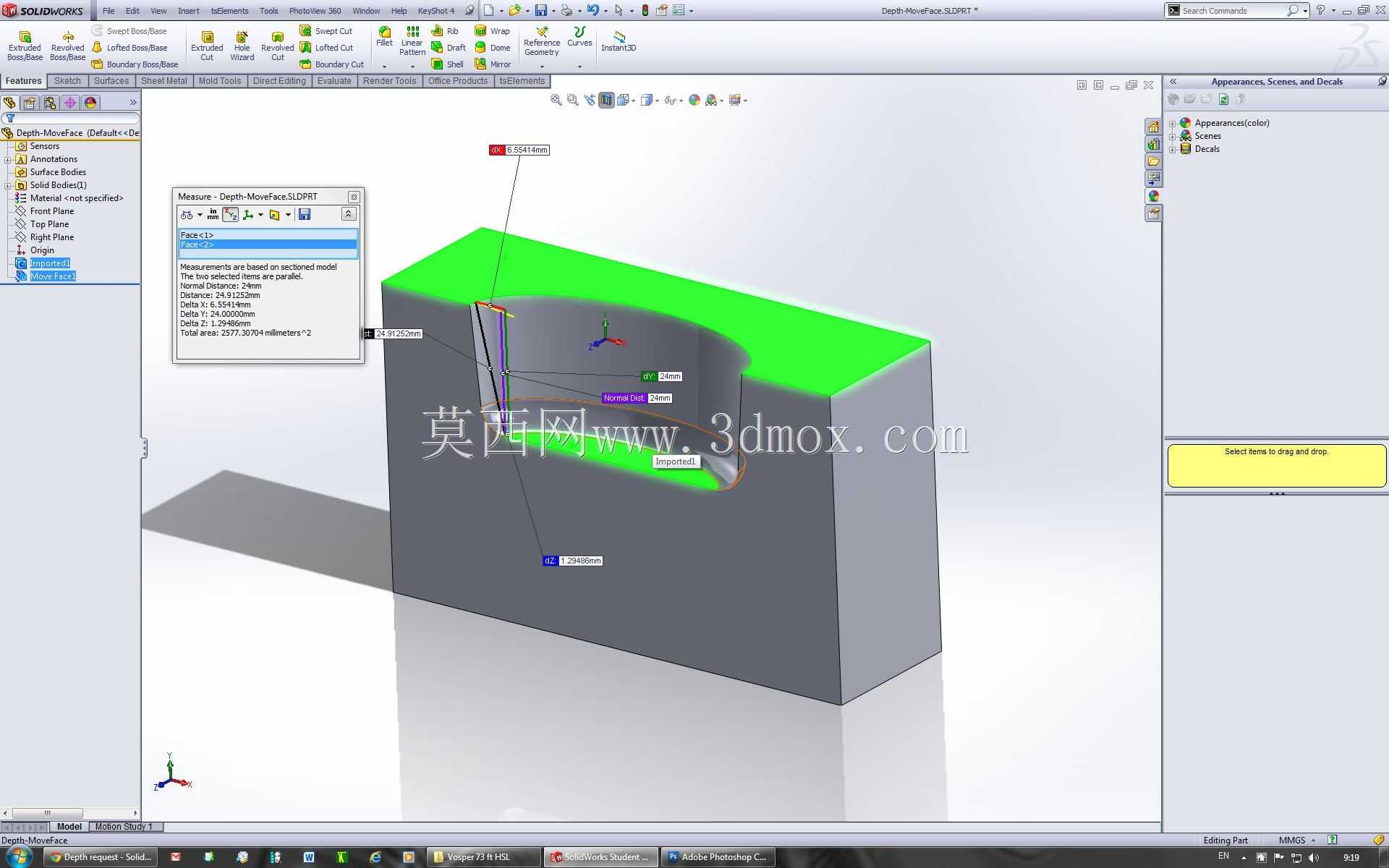Open the Insert menu
Image resolution: width=1389 pixels, height=868 pixels.
click(x=188, y=11)
